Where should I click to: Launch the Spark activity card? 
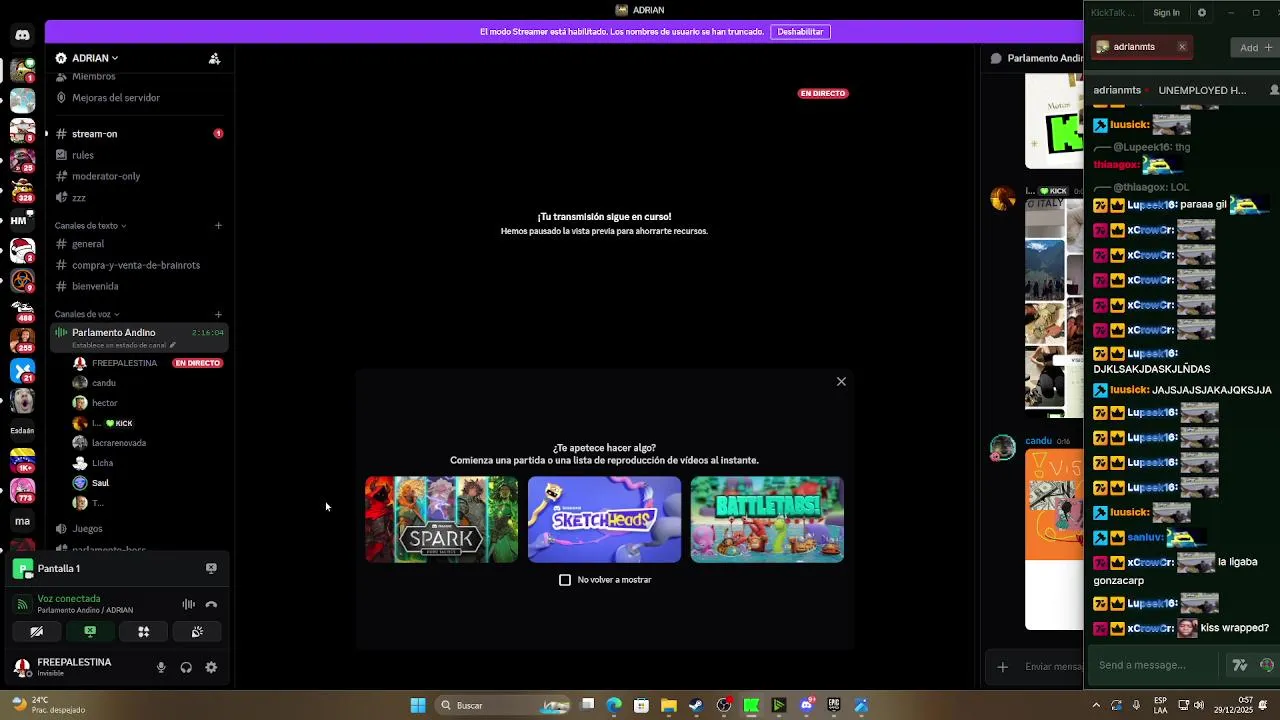tap(442, 519)
